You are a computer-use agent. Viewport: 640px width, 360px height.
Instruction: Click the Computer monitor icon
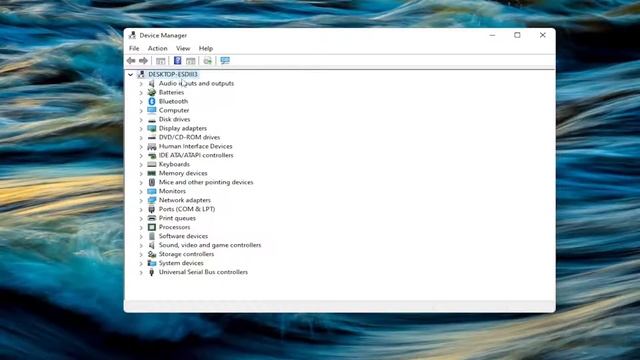[151, 110]
